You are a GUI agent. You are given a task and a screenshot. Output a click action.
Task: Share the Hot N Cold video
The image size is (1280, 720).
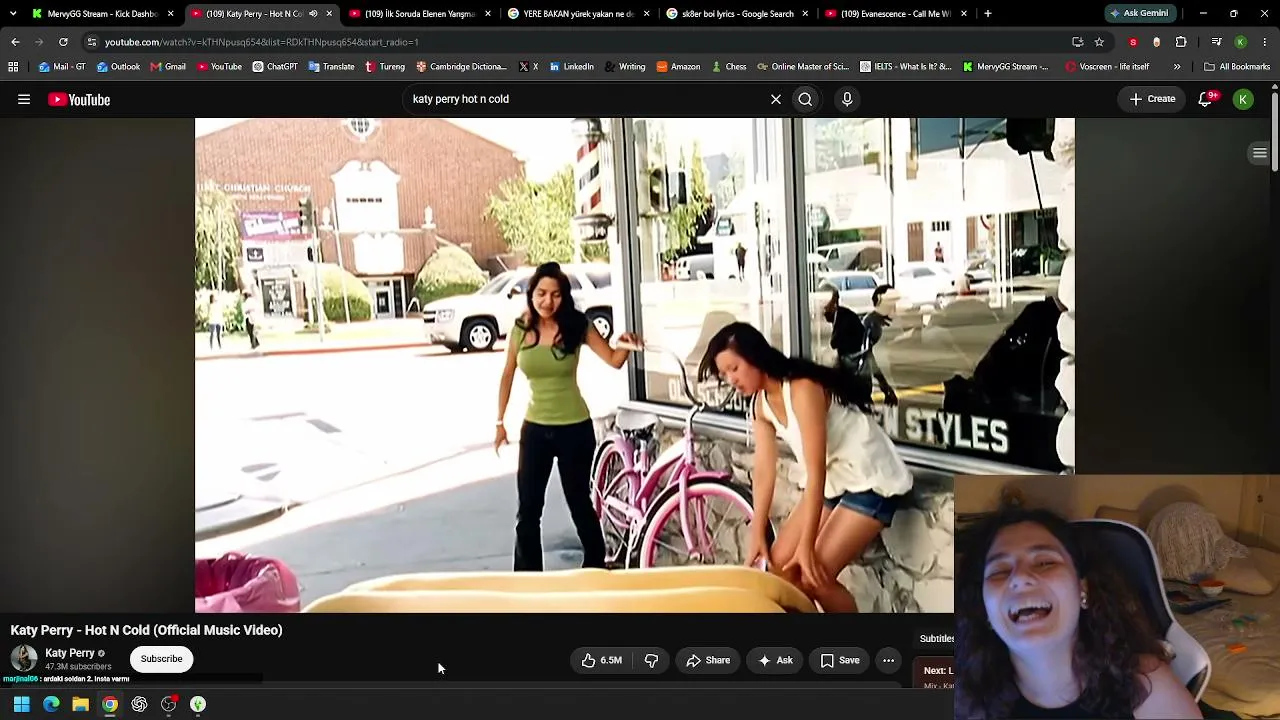coord(708,660)
